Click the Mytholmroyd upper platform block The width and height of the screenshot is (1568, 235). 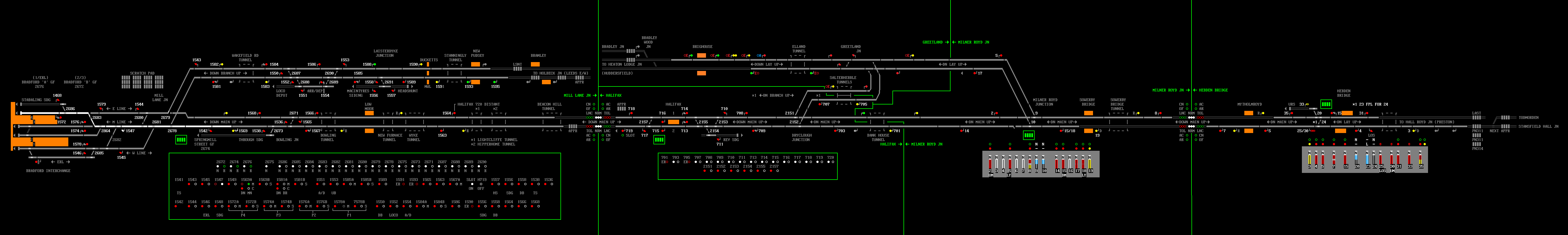(x=1248, y=113)
